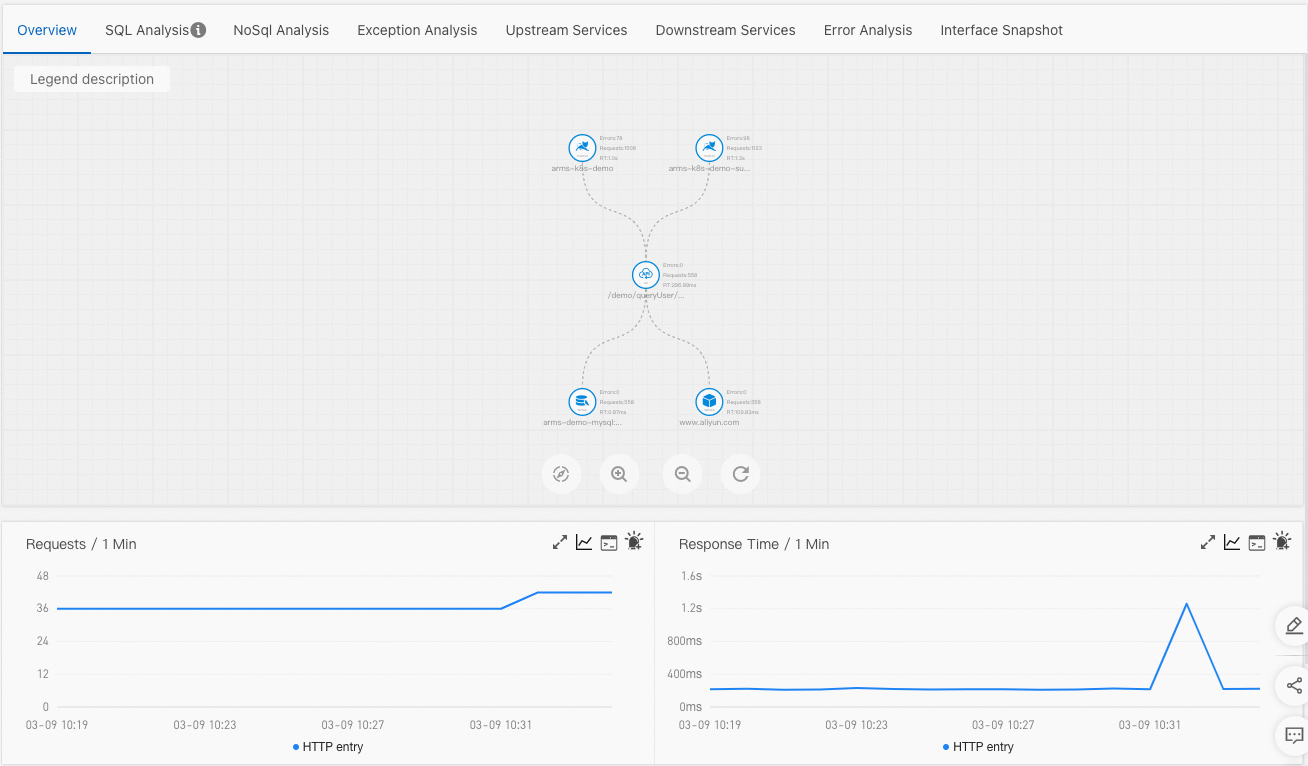Go to the Exception Analysis tab

click(x=417, y=30)
